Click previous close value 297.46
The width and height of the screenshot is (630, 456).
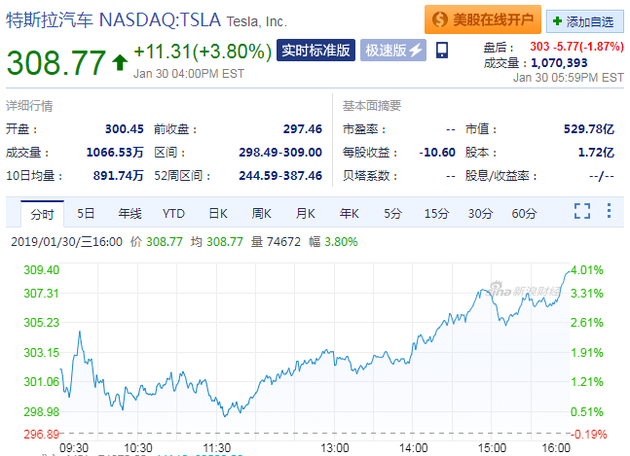(303, 129)
